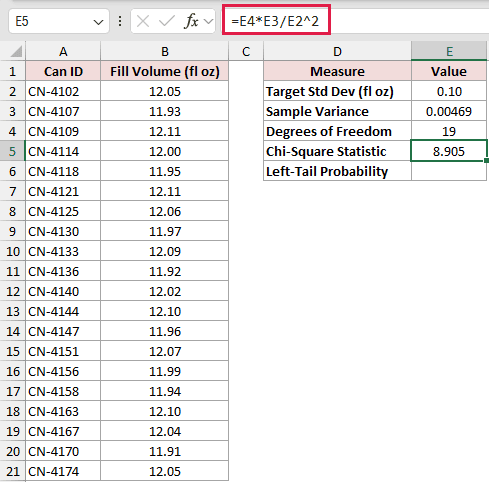Click the Select All corner triangle
The height and width of the screenshot is (482, 489).
click(x=16, y=52)
